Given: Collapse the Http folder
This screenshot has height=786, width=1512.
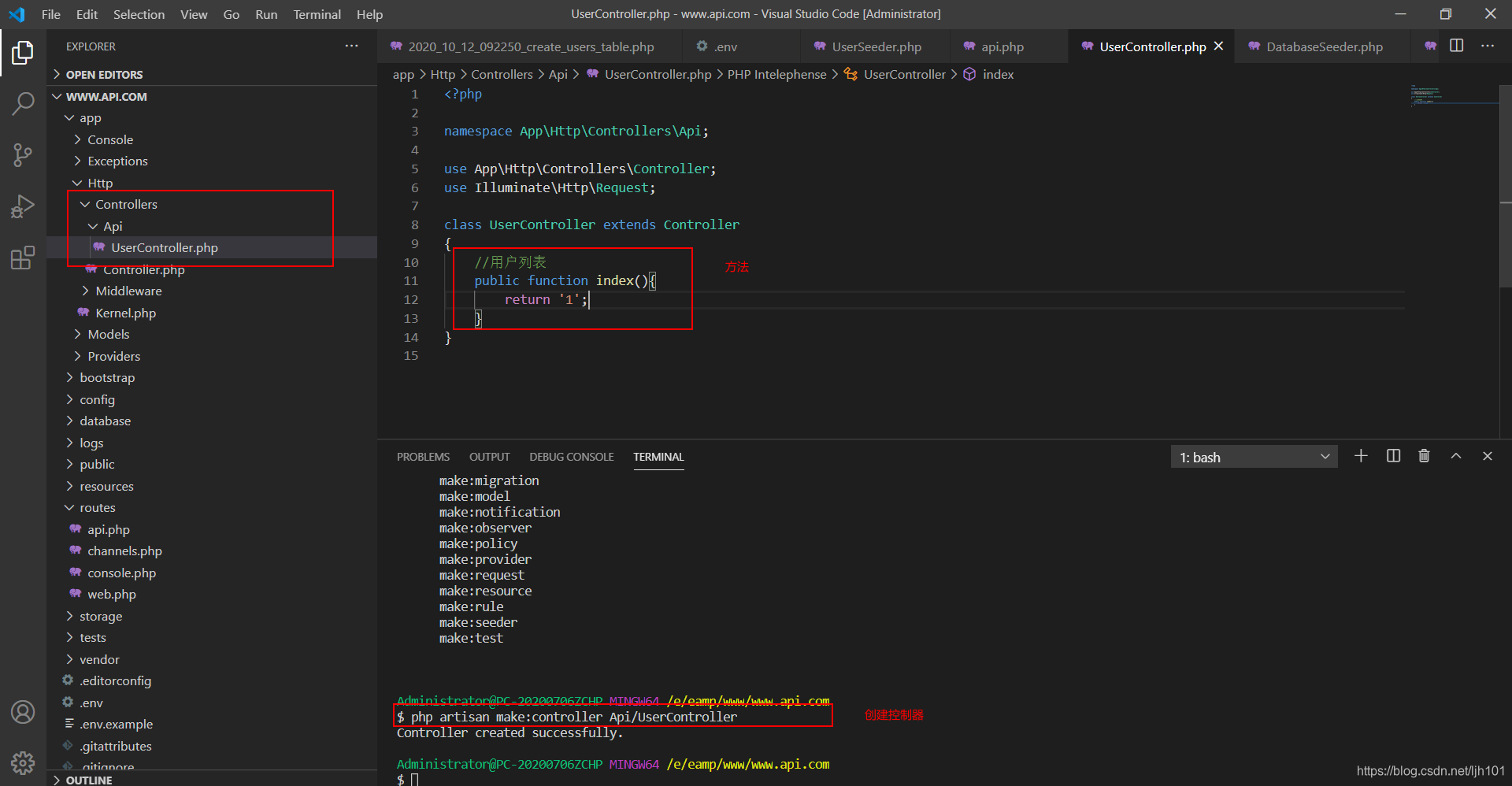Looking at the screenshot, I should (x=212, y=183).
